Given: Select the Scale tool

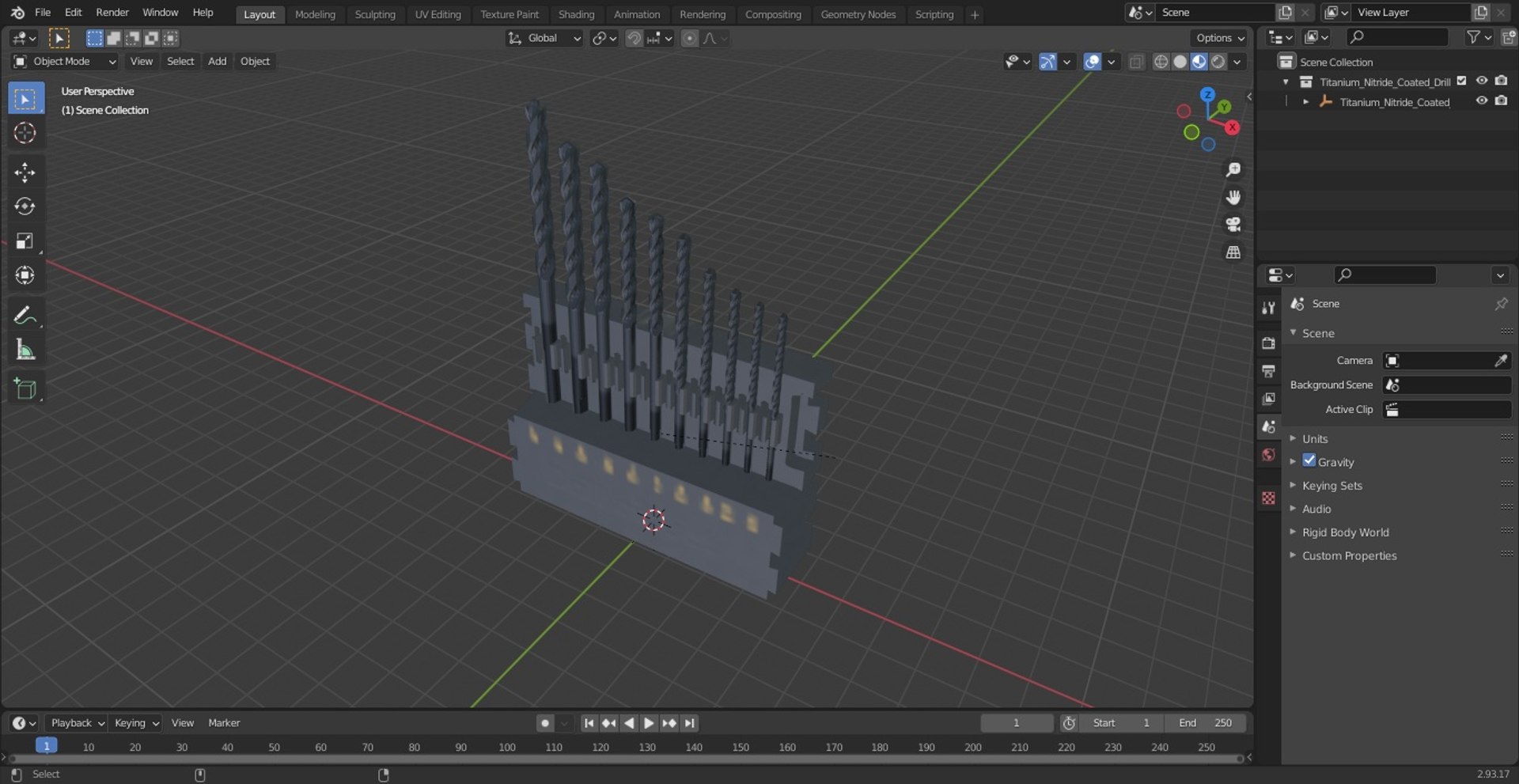Looking at the screenshot, I should click(x=25, y=241).
